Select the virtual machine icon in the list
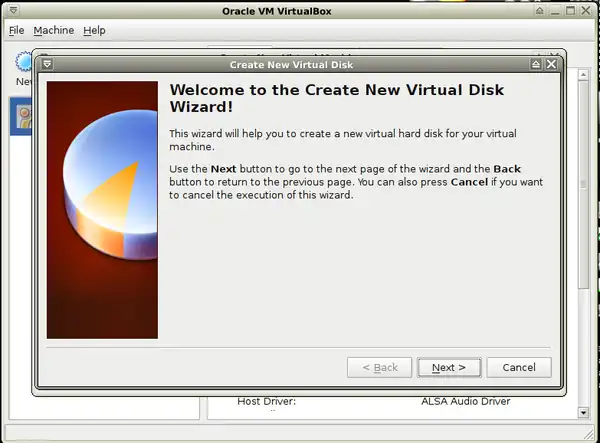600x443 pixels. tap(20, 118)
